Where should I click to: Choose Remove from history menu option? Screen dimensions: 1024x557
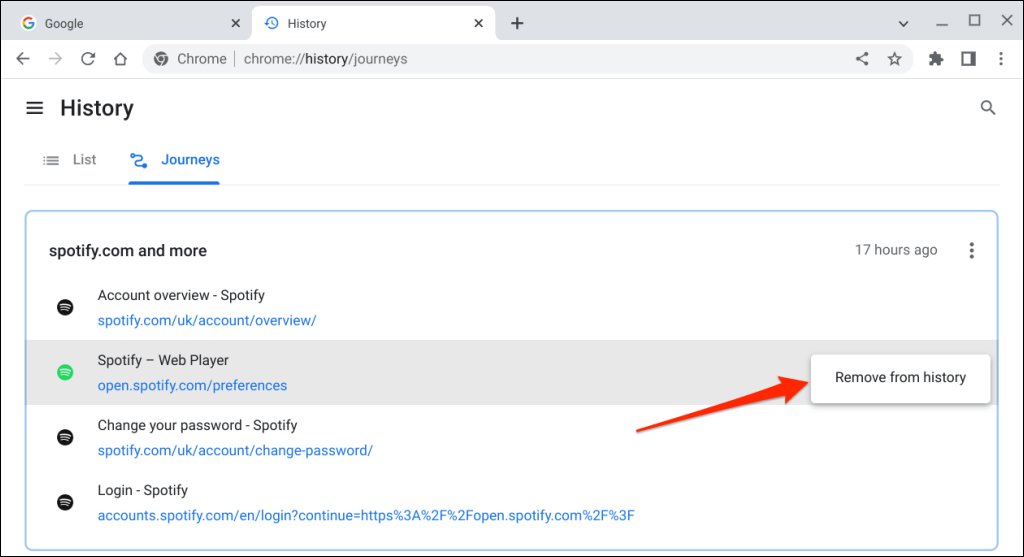(x=901, y=377)
